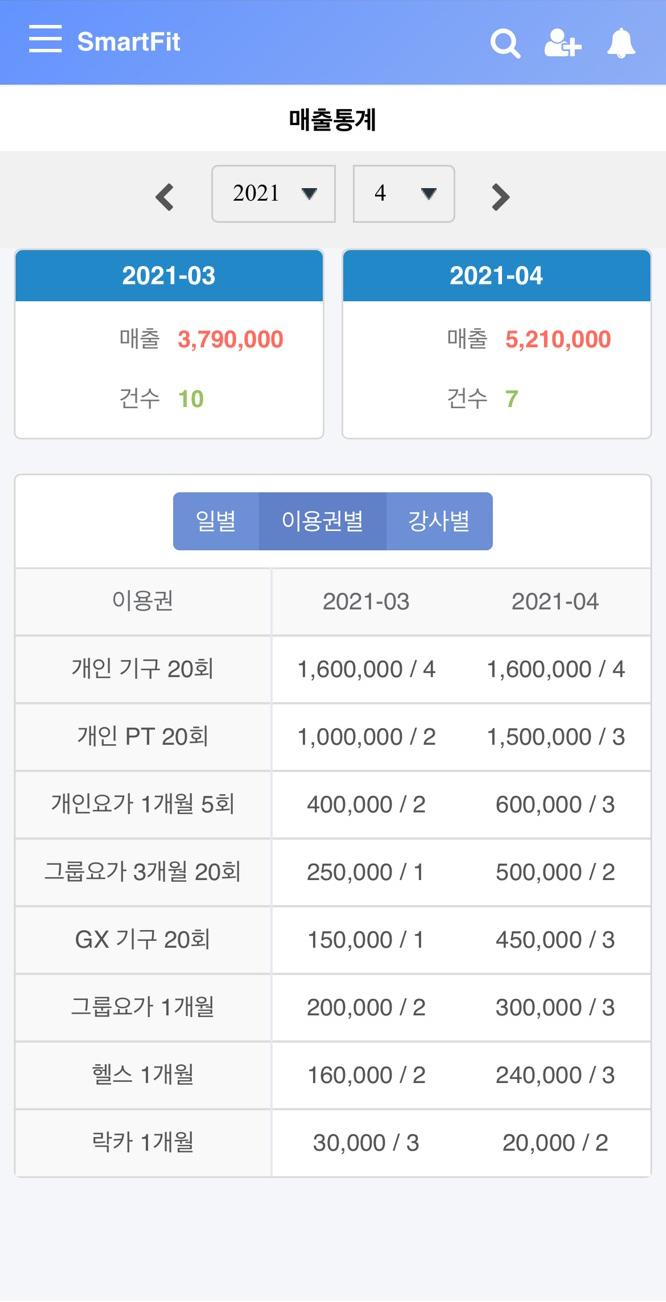Click the 개인 PT 20회 row label

click(x=143, y=737)
